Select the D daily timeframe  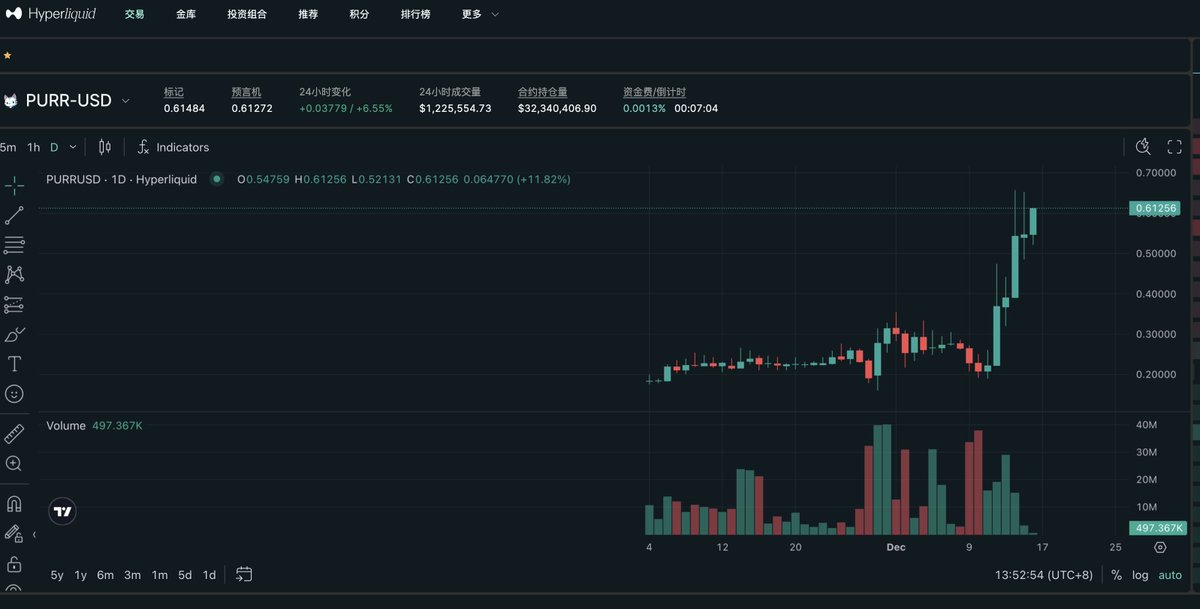[x=54, y=147]
